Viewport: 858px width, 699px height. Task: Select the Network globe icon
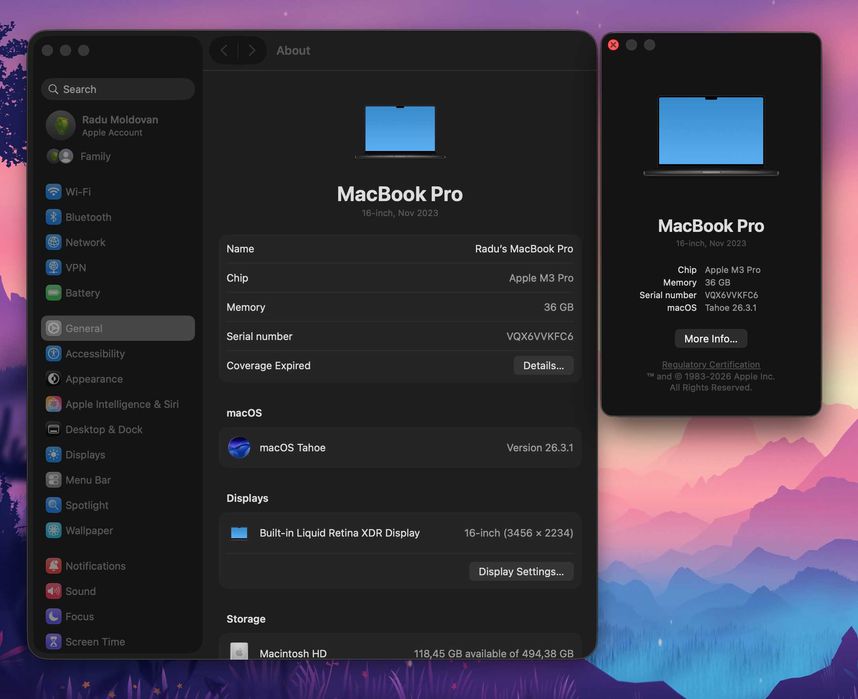[x=53, y=242]
